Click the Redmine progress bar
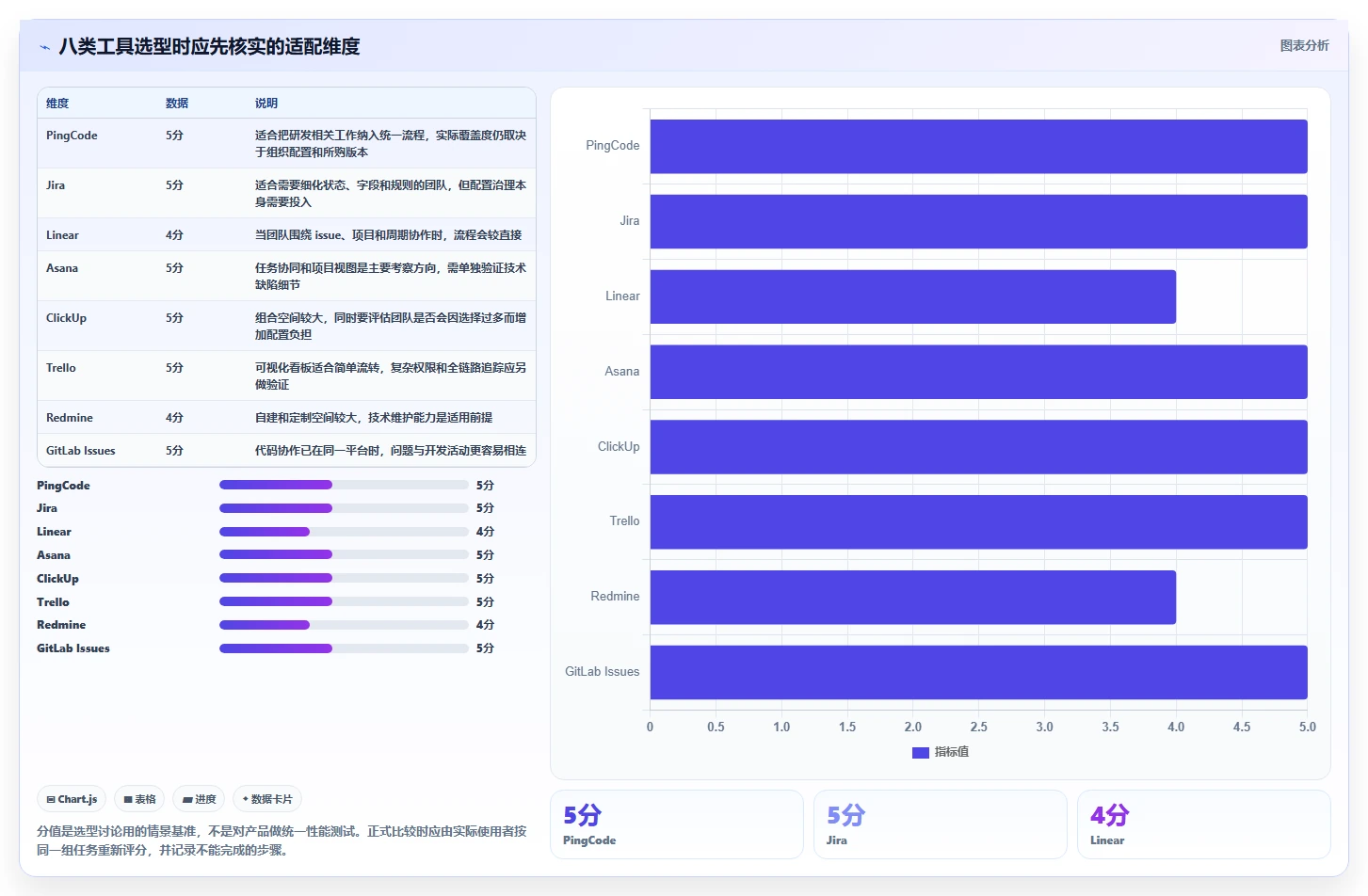This screenshot has width=1368, height=896. 344,625
